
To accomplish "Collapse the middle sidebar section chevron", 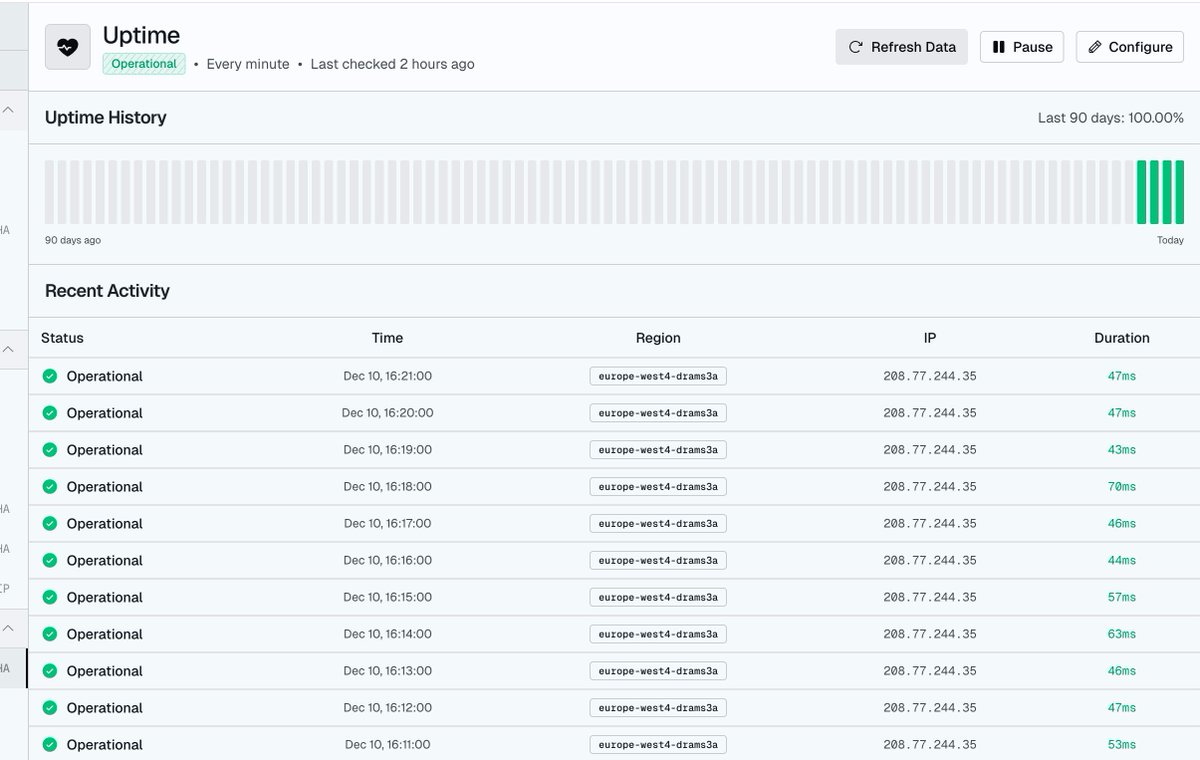I will pos(8,349).
